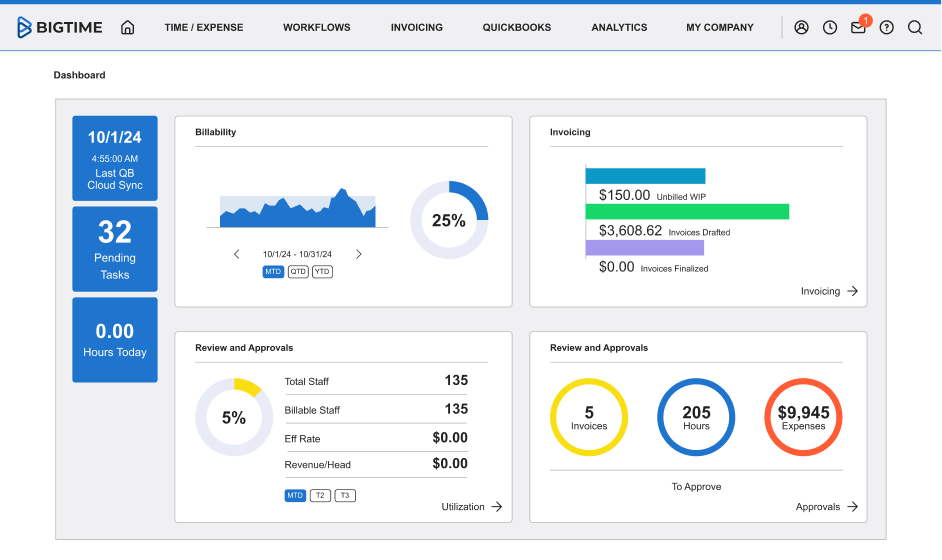Viewport: 942px width, 560px height.
Task: Click the $150.00 Unbilled WIP value
Action: coord(624,195)
